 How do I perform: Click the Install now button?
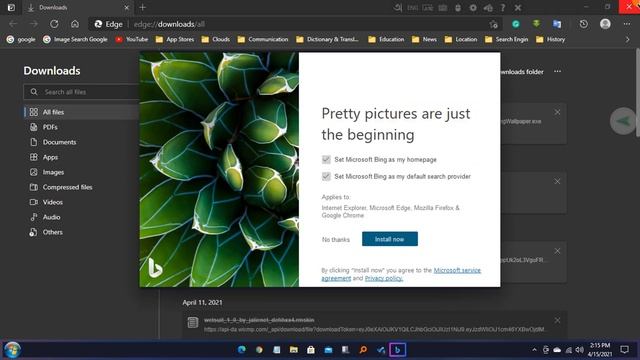click(x=389, y=239)
